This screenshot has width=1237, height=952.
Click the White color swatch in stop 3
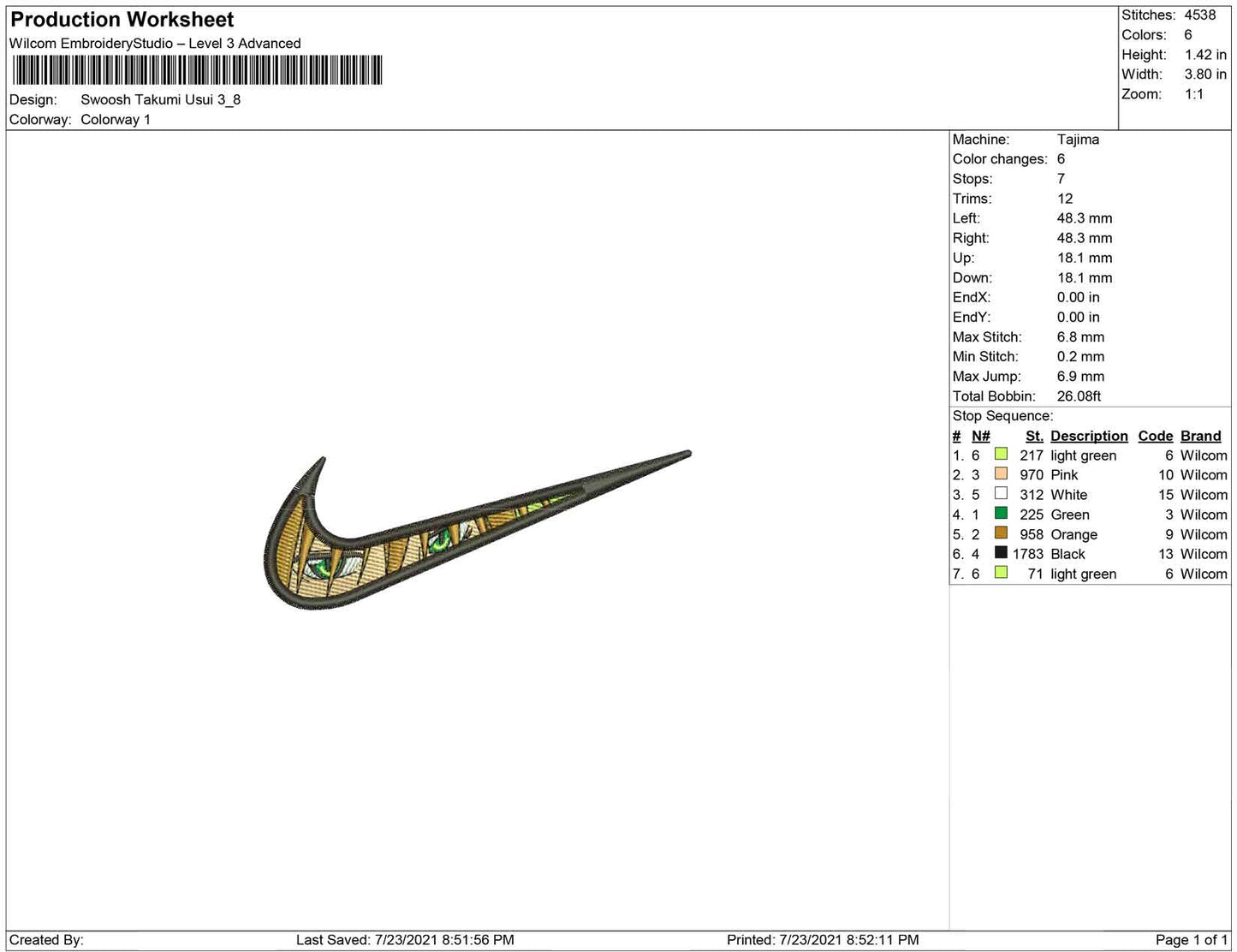coord(1001,494)
